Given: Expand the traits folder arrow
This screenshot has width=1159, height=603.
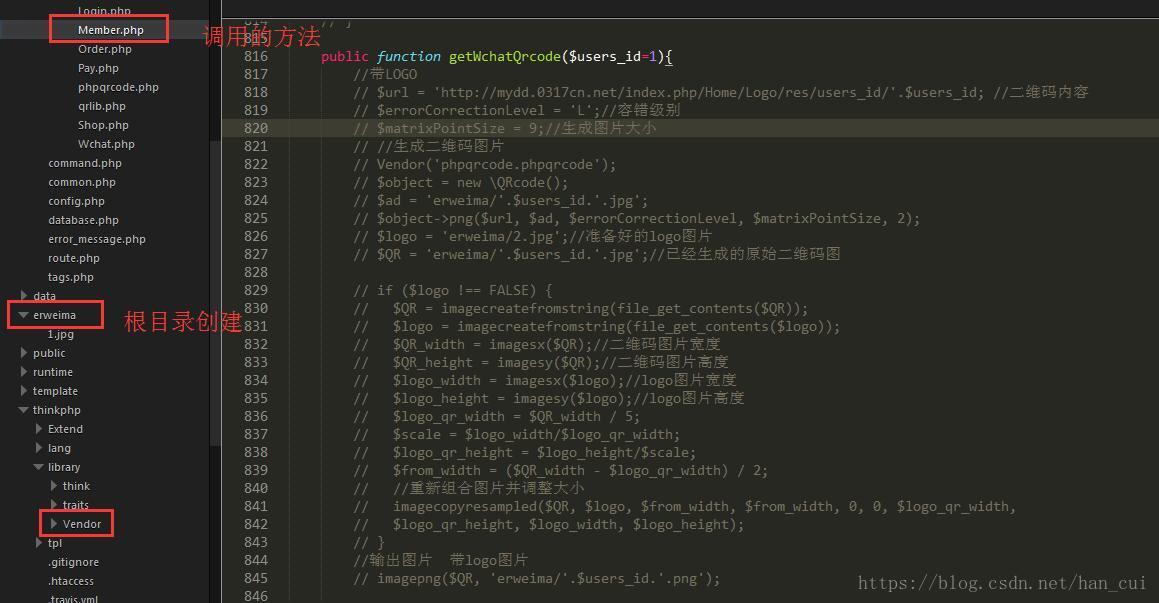Looking at the screenshot, I should click(x=53, y=505).
